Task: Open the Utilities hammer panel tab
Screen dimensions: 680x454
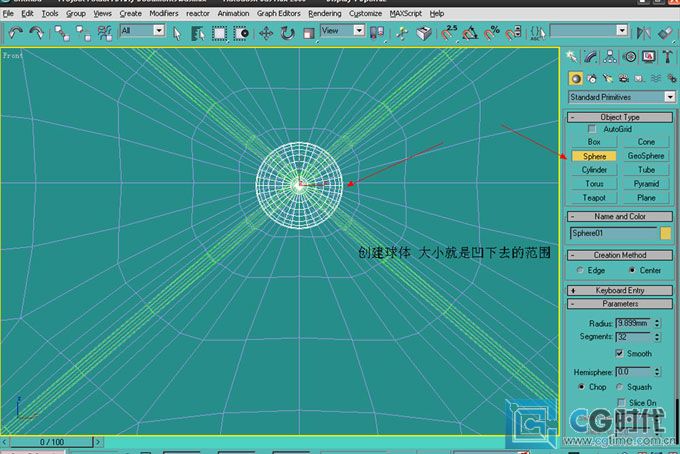Action: point(667,56)
